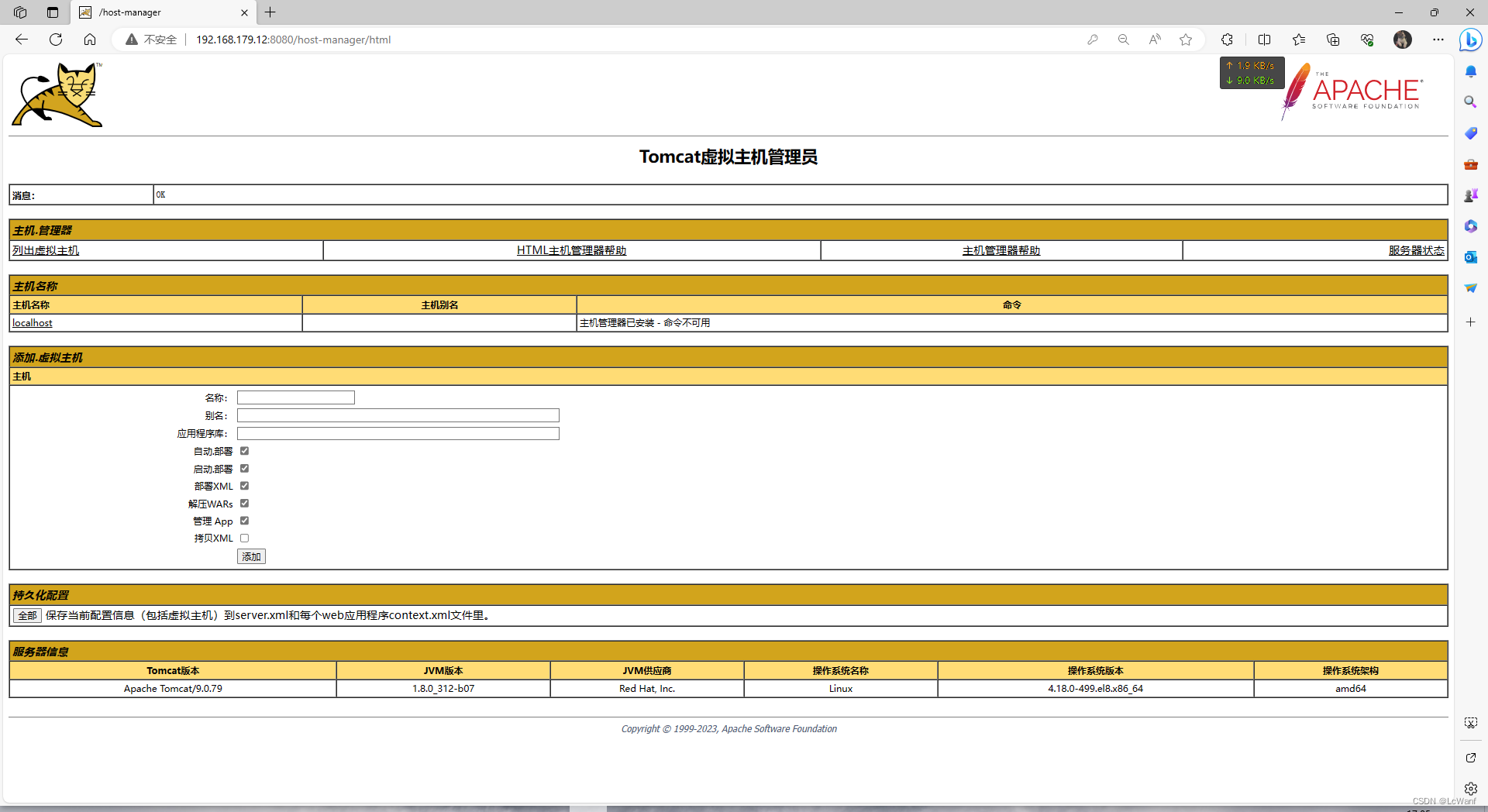Select the amd64 architecture cell
The height and width of the screenshot is (812, 1488).
tap(1351, 688)
